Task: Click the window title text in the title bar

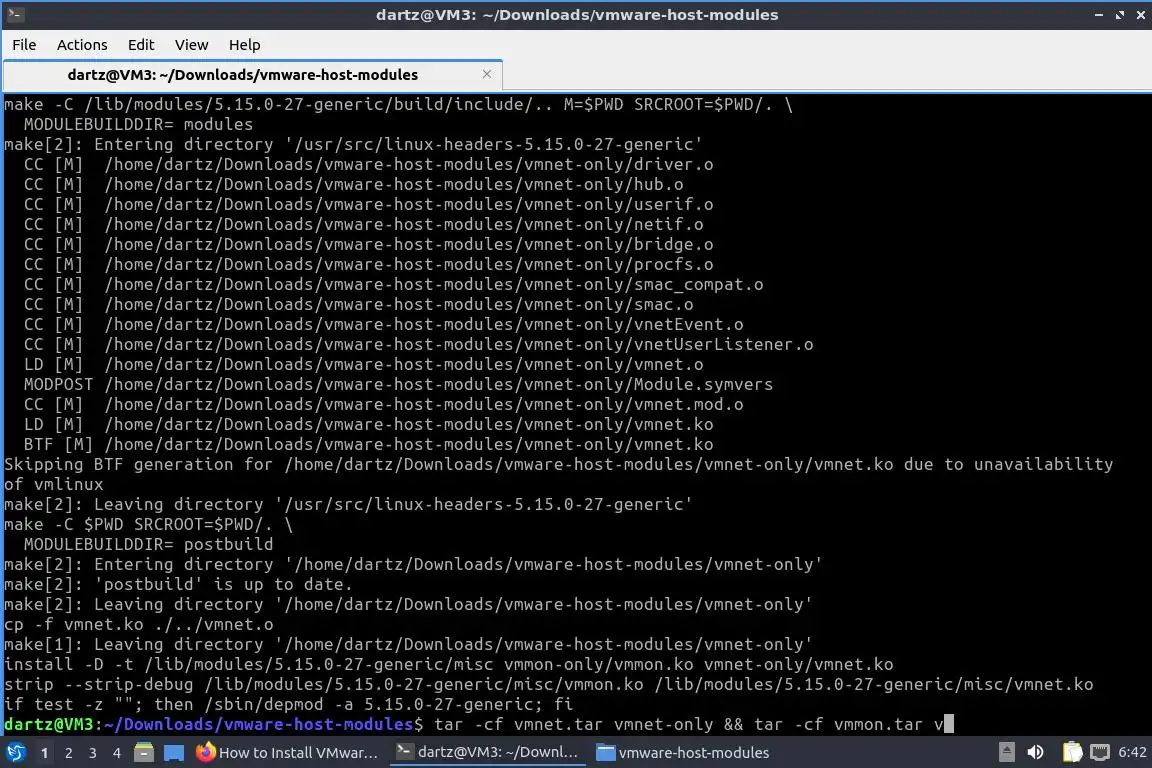Action: (x=577, y=15)
